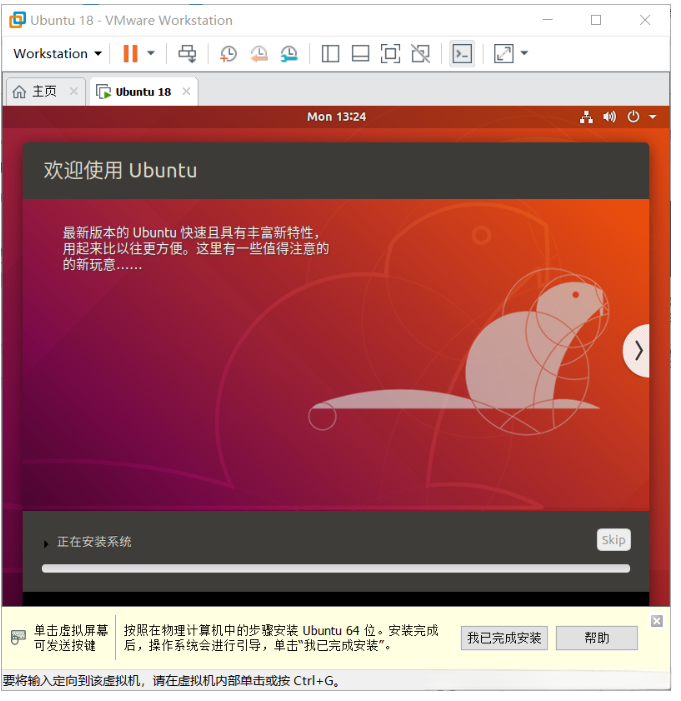Go to the next installer slide
The height and width of the screenshot is (701, 681).
pyautogui.click(x=636, y=351)
